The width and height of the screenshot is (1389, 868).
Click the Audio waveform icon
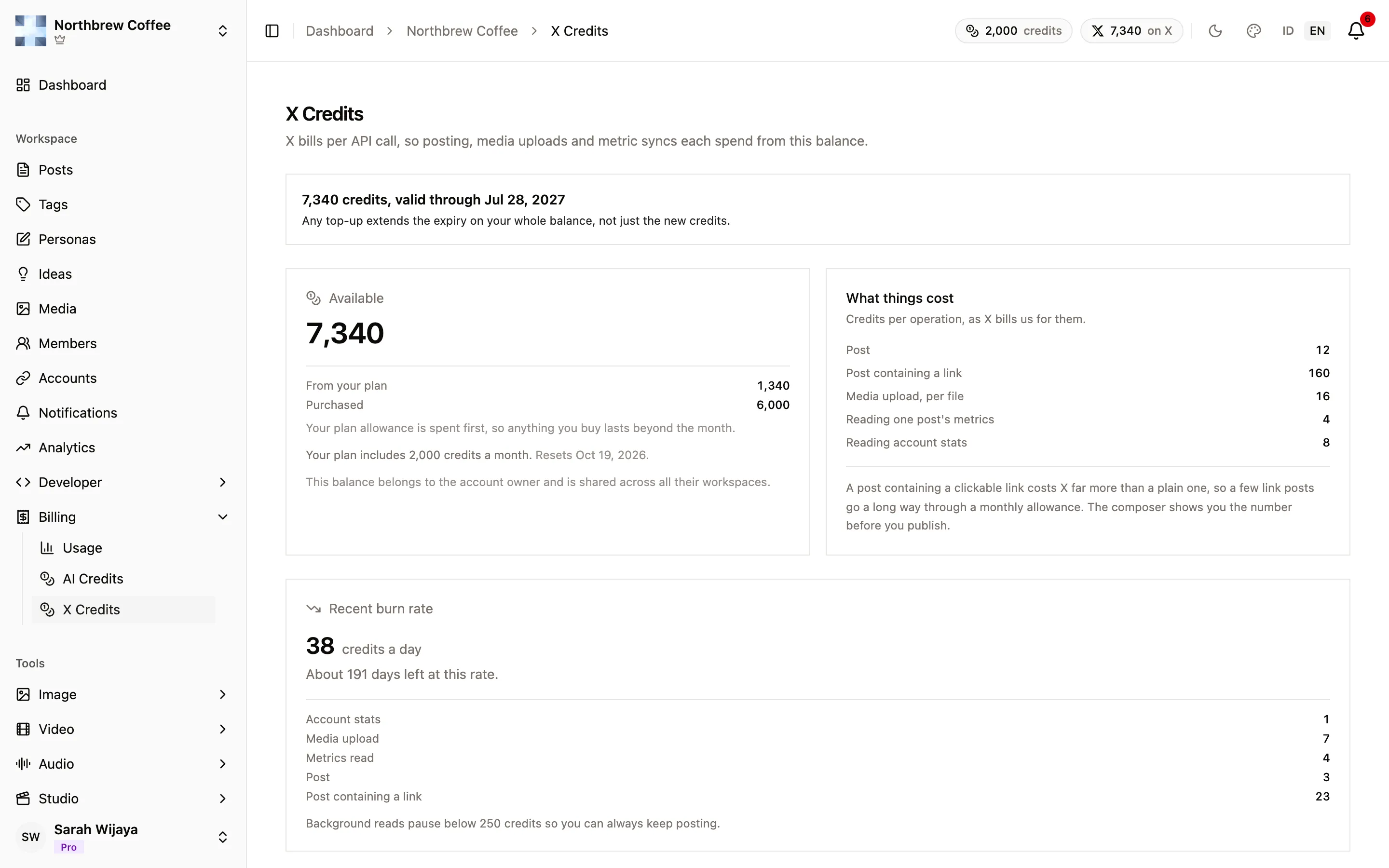point(23,764)
